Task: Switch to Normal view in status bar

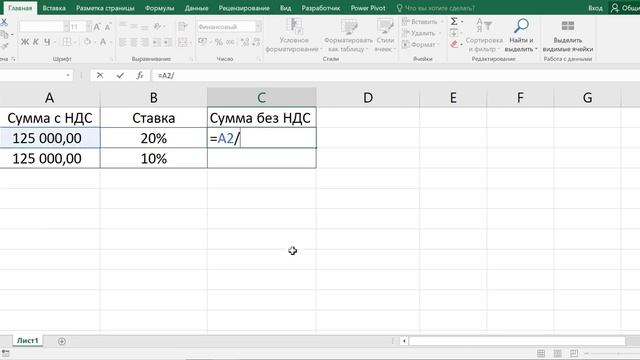Action: (x=541, y=353)
